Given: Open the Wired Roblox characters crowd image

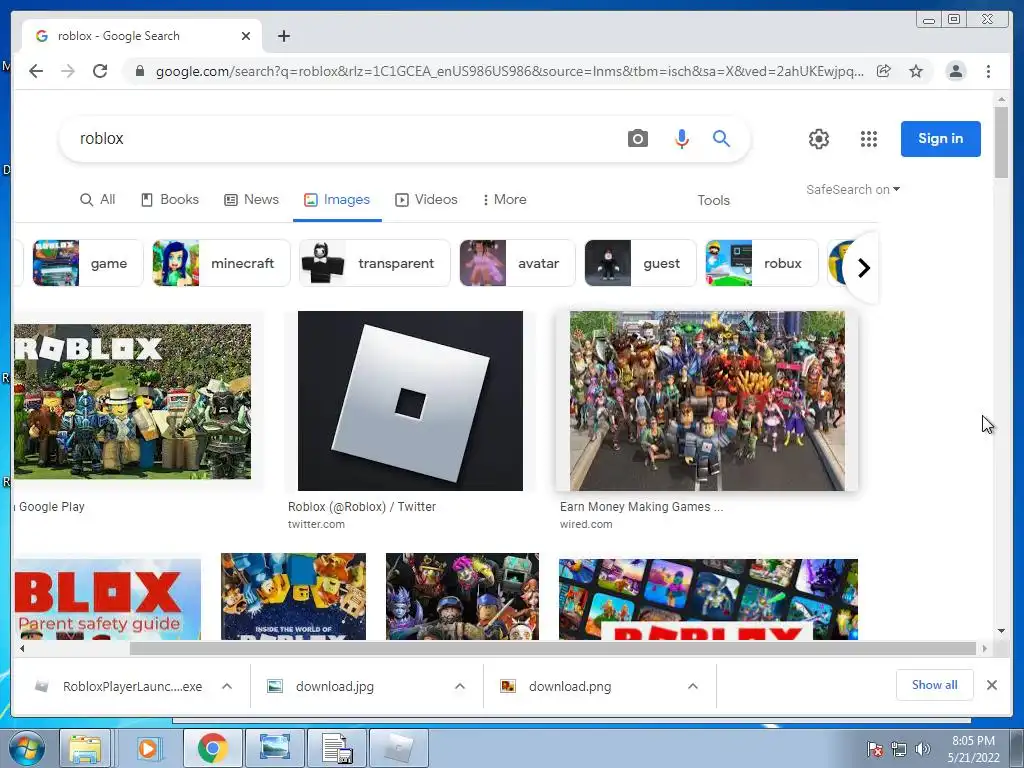Looking at the screenshot, I should tap(707, 400).
